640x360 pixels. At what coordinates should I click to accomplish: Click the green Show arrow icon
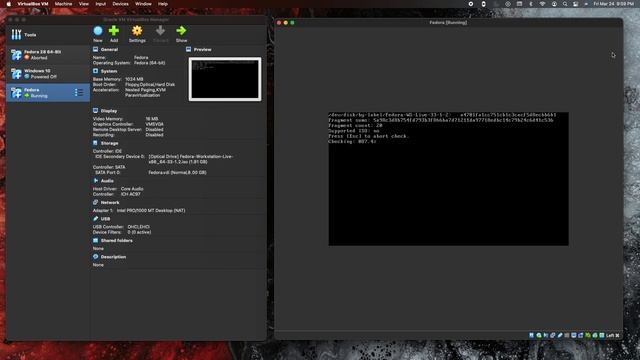181,31
